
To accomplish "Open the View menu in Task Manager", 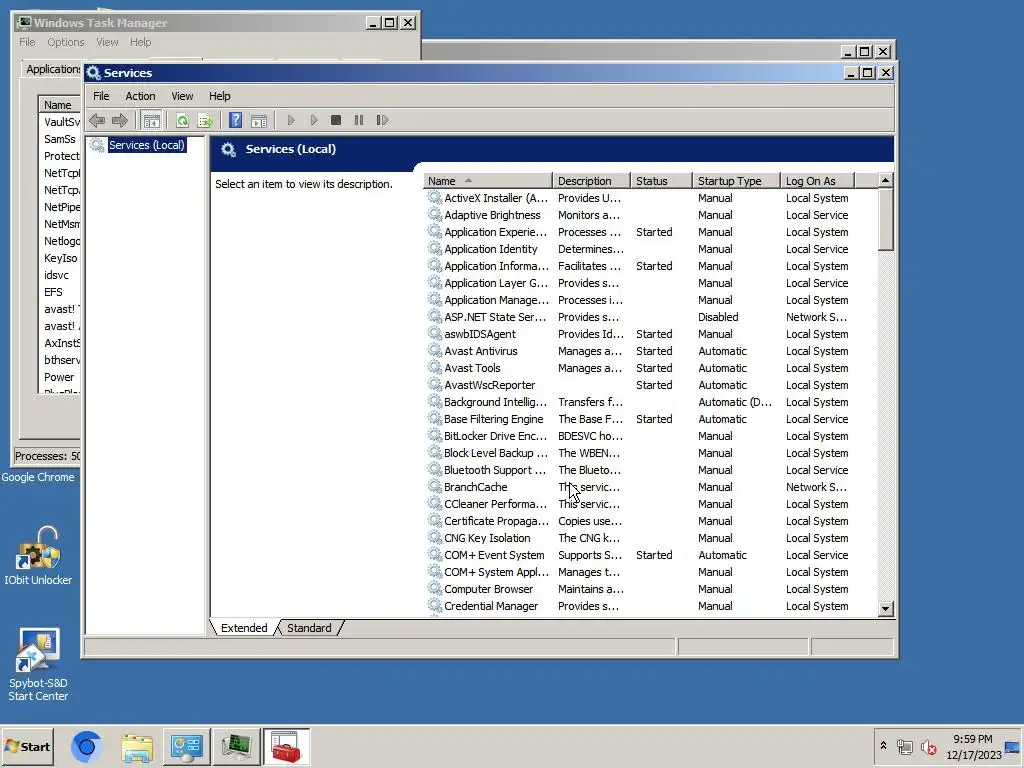I will point(107,42).
